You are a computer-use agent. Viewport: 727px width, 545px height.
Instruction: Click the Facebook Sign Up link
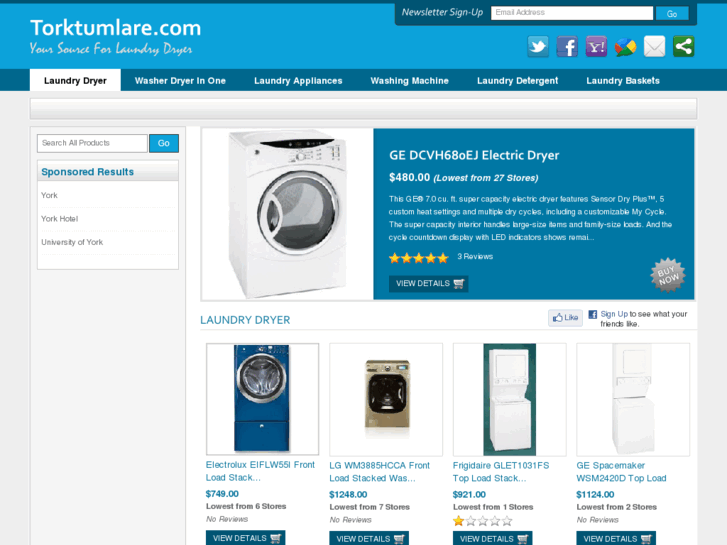point(614,314)
